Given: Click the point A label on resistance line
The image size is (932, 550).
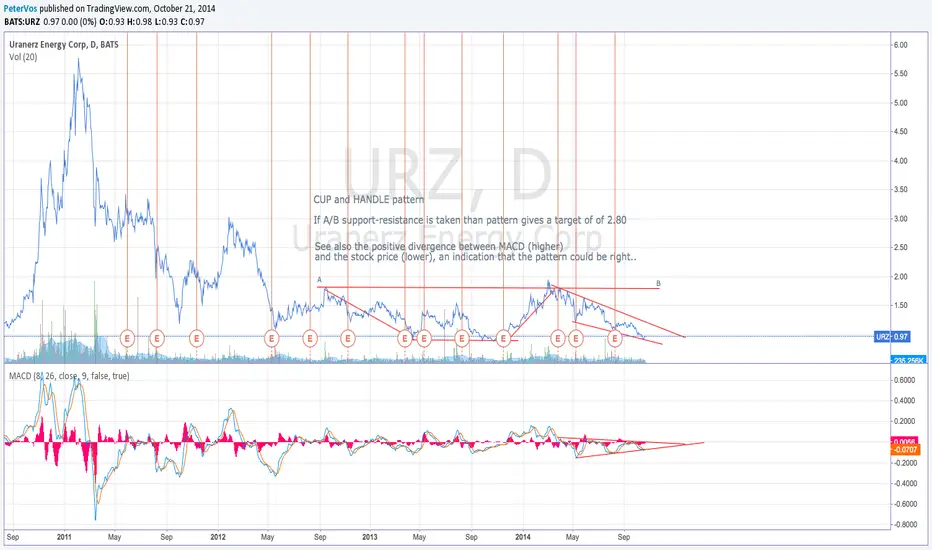Looking at the screenshot, I should pos(319,279).
